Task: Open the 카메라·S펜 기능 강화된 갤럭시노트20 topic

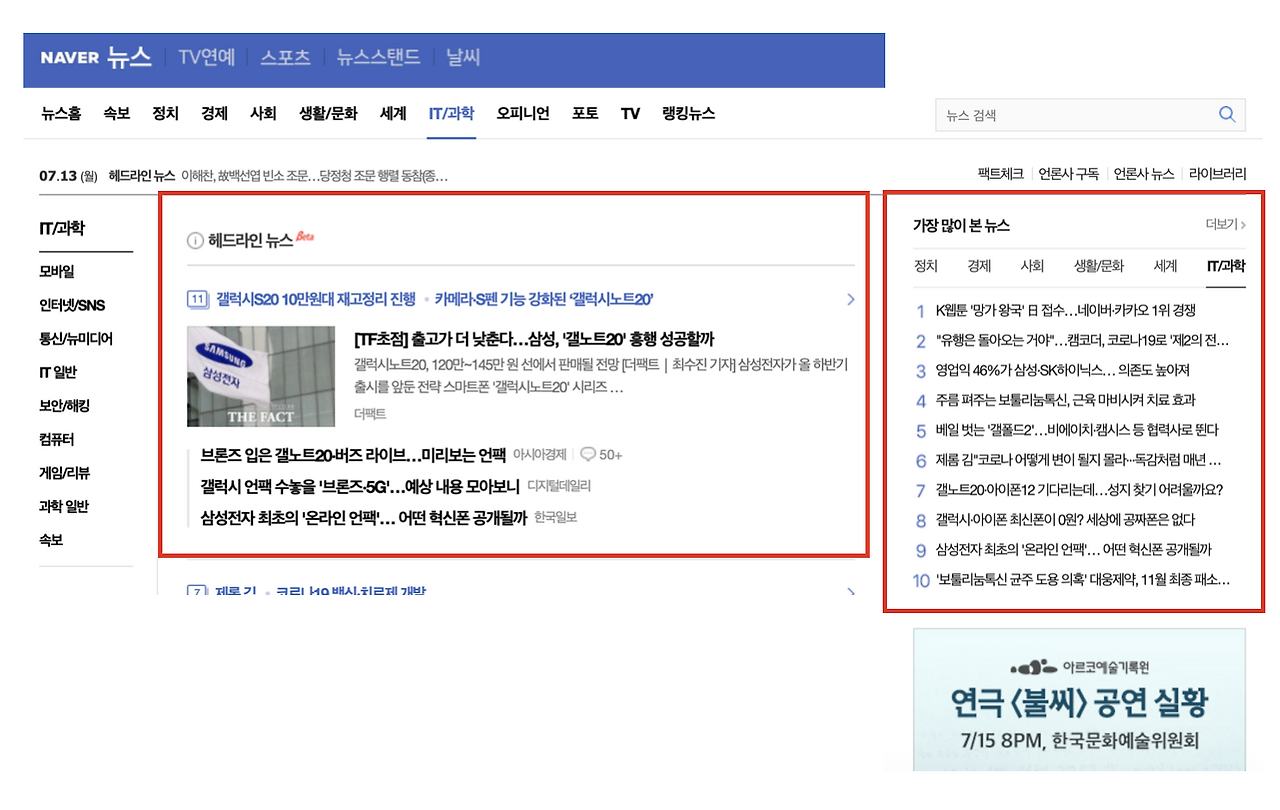Action: coord(544,299)
